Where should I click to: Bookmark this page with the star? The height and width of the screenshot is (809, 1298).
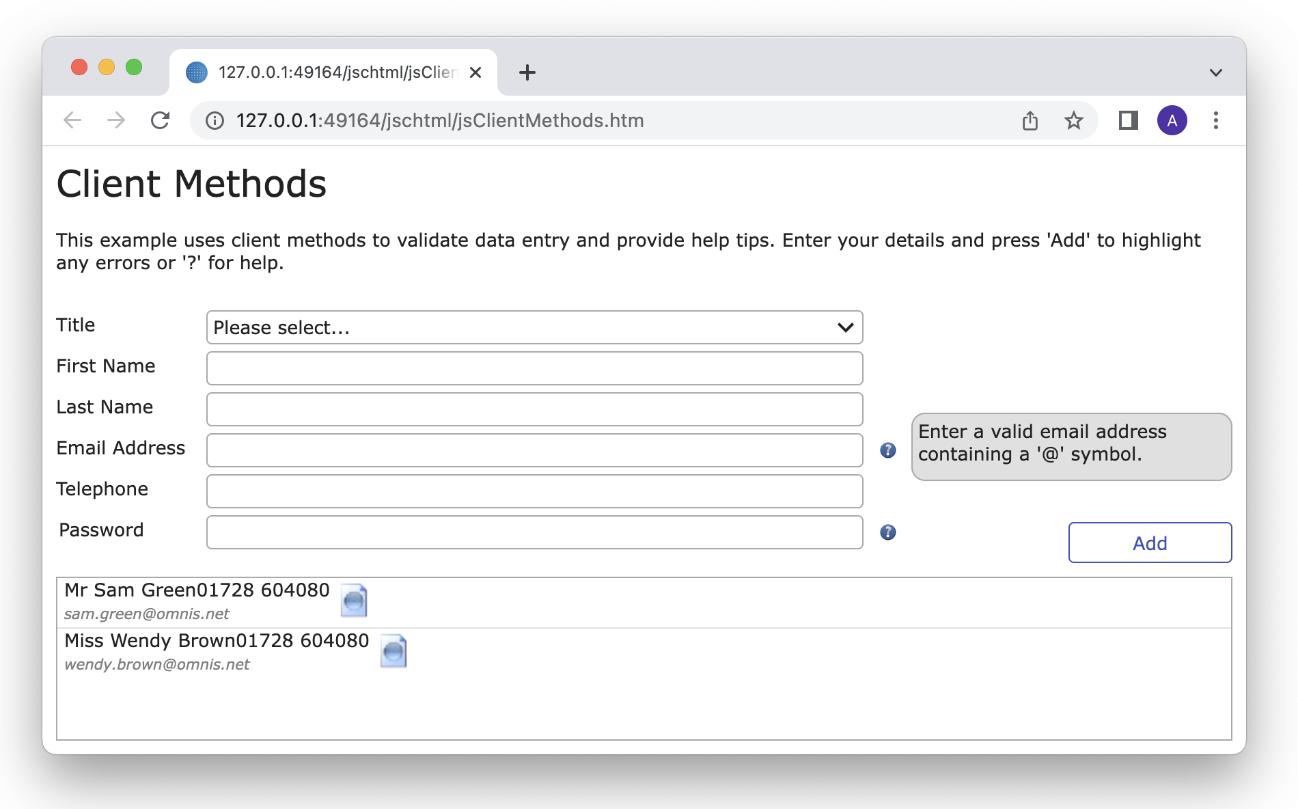[1074, 121]
